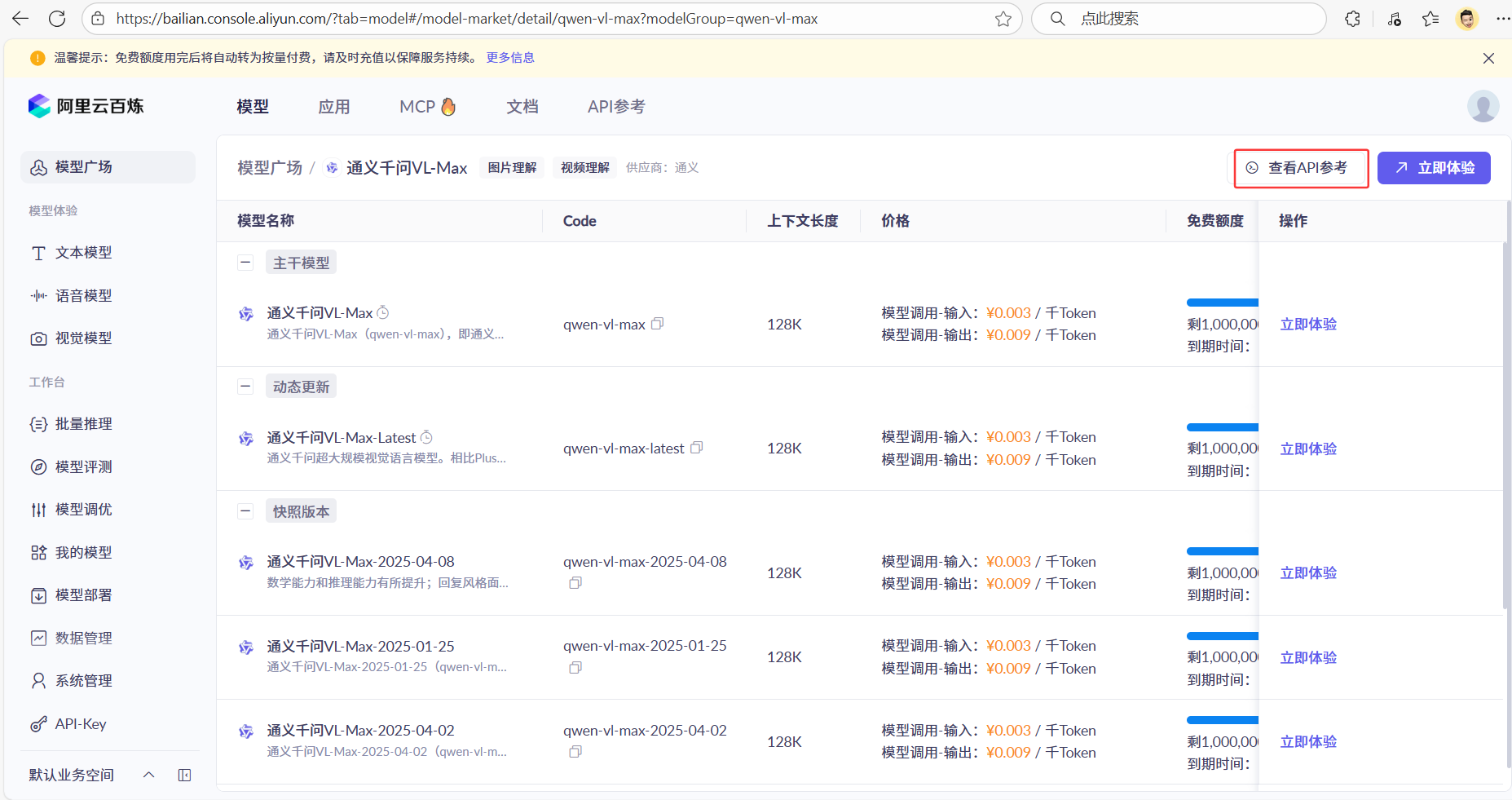Open the API参考 top tab

click(x=616, y=107)
